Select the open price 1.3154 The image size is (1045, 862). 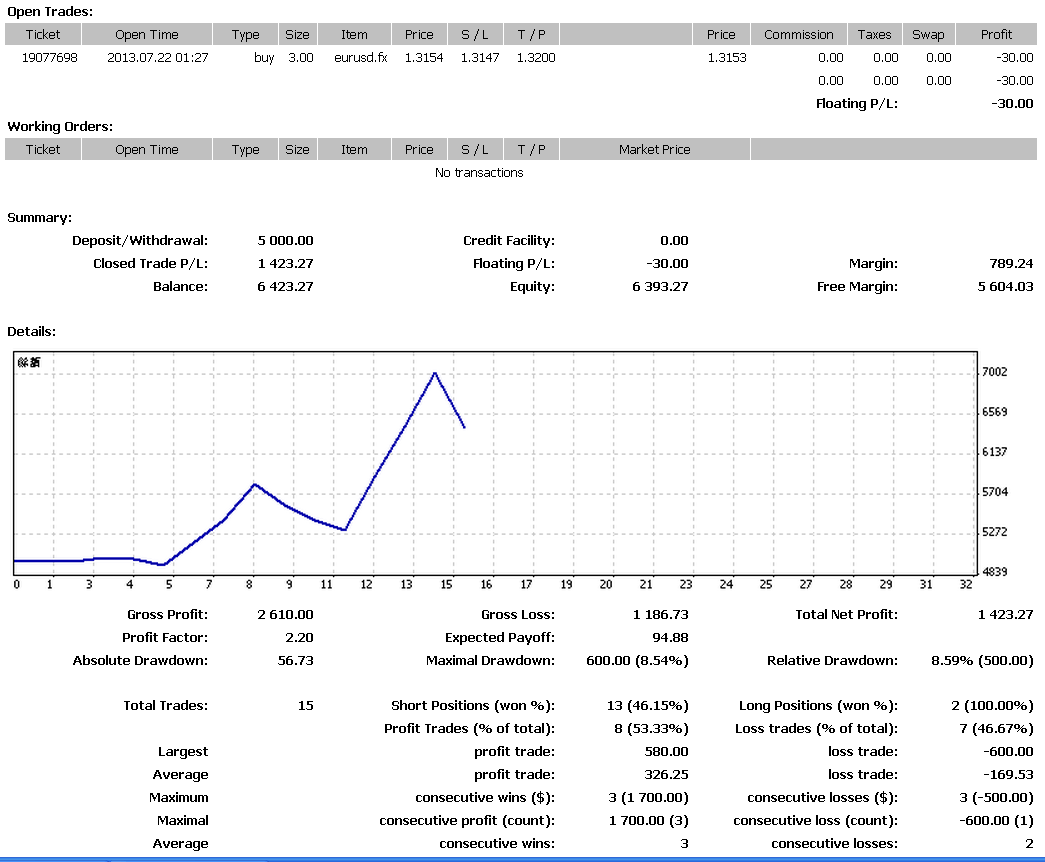tap(424, 58)
